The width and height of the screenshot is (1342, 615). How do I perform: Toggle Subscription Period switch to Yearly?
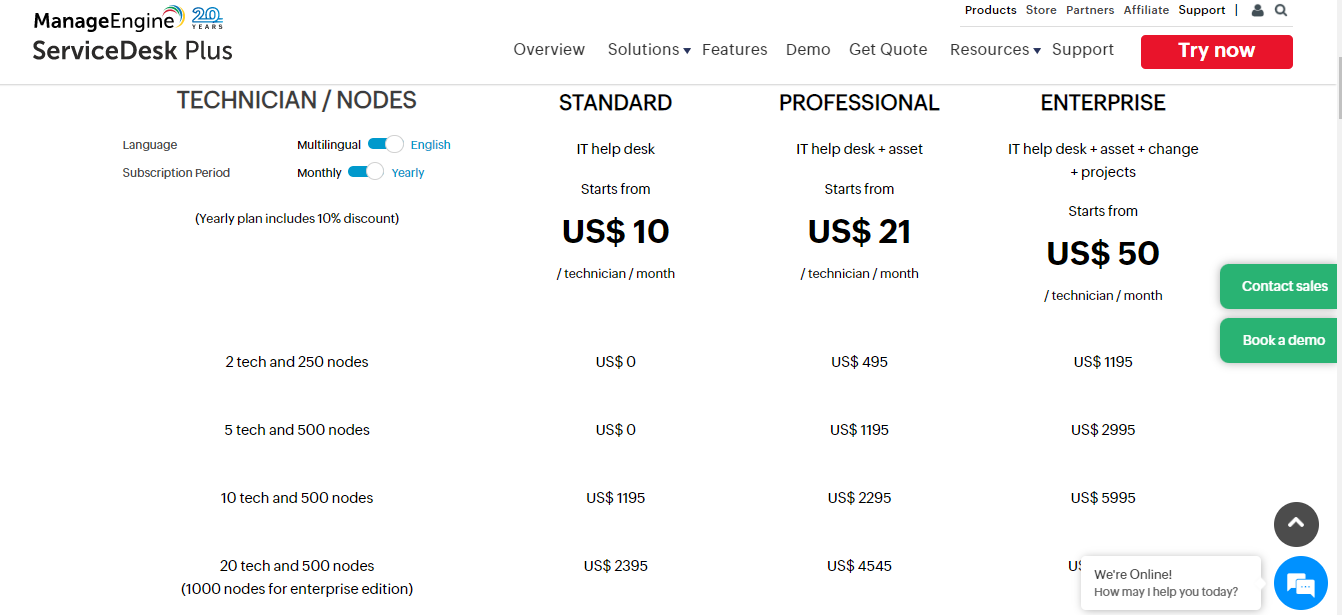tap(366, 172)
